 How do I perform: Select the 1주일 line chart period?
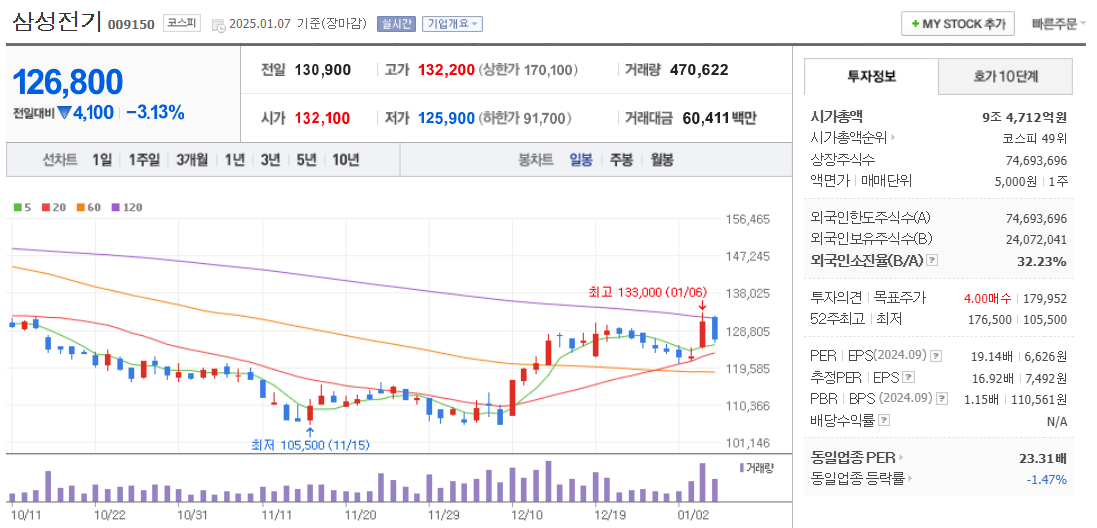pos(144,160)
